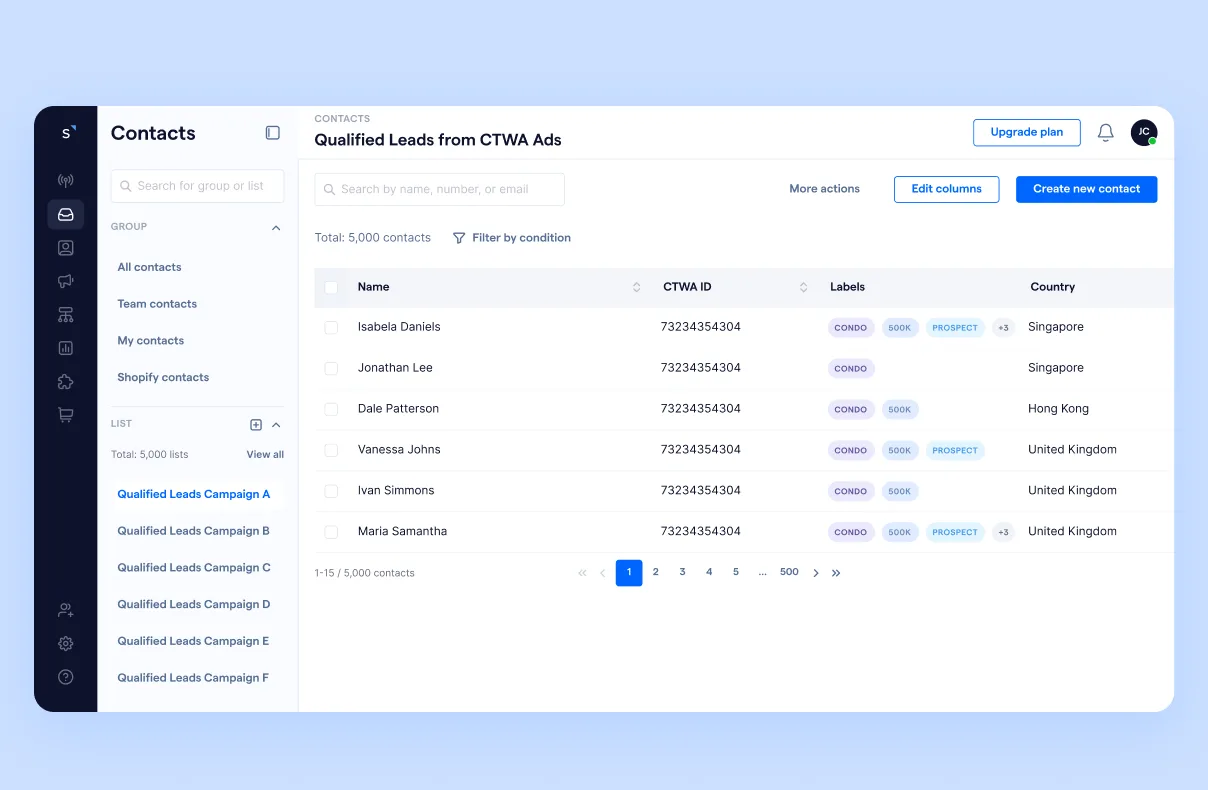The image size is (1208, 790).
Task: Go to page 3
Action: (682, 572)
